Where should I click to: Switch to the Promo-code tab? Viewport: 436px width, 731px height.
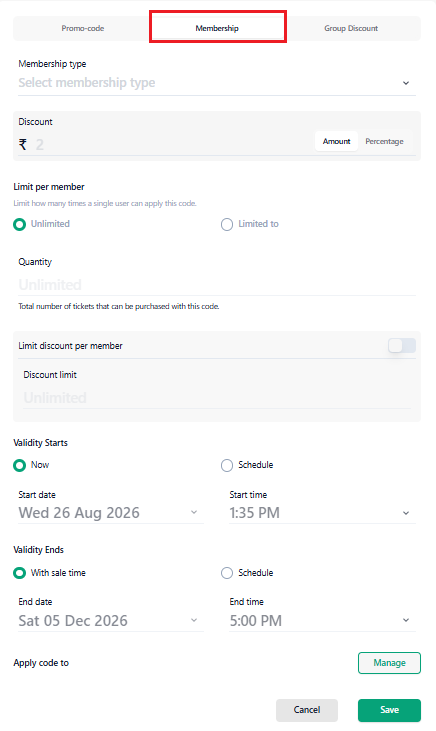click(83, 28)
